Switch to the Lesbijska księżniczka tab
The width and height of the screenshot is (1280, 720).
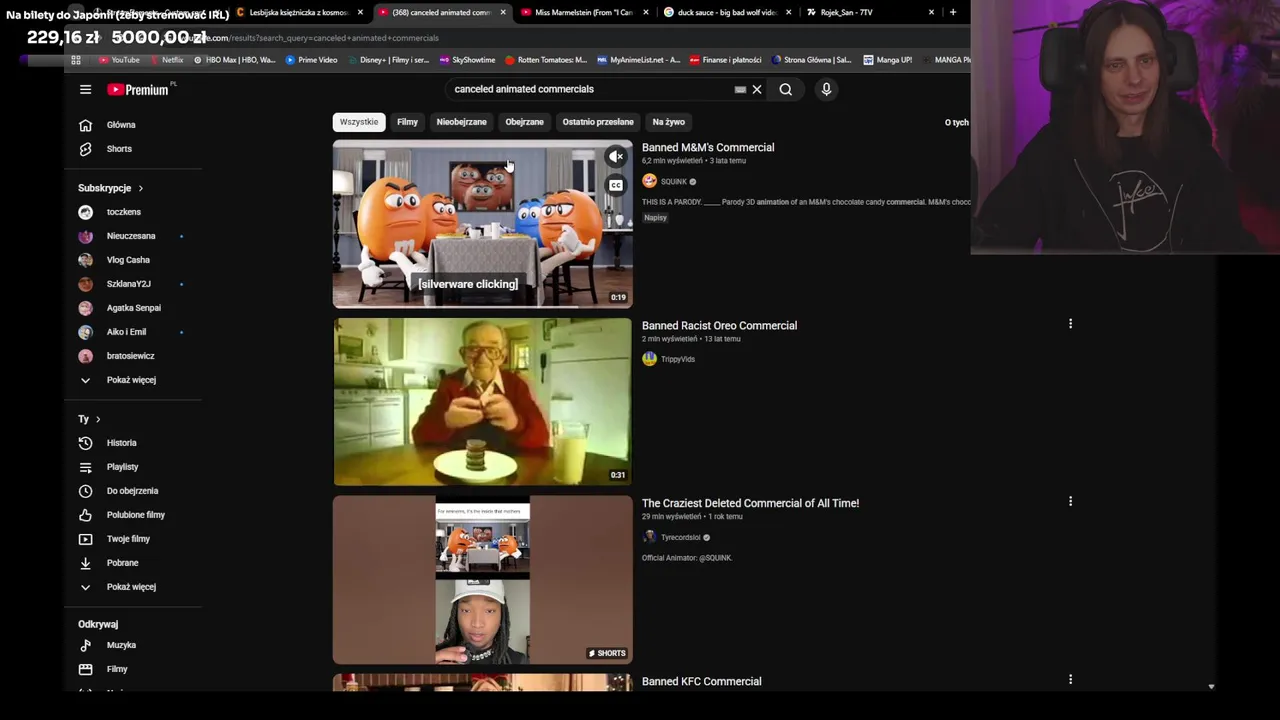tap(298, 12)
